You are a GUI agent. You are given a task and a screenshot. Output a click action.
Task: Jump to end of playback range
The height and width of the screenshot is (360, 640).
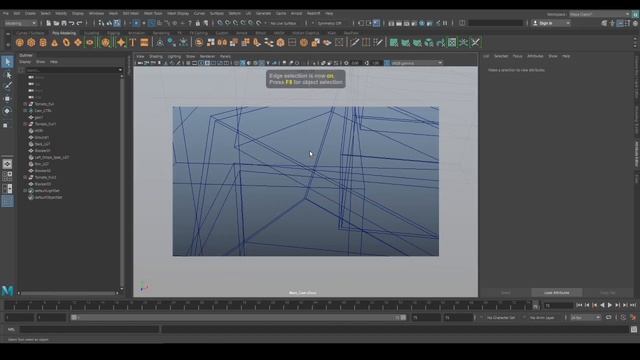click(x=633, y=305)
